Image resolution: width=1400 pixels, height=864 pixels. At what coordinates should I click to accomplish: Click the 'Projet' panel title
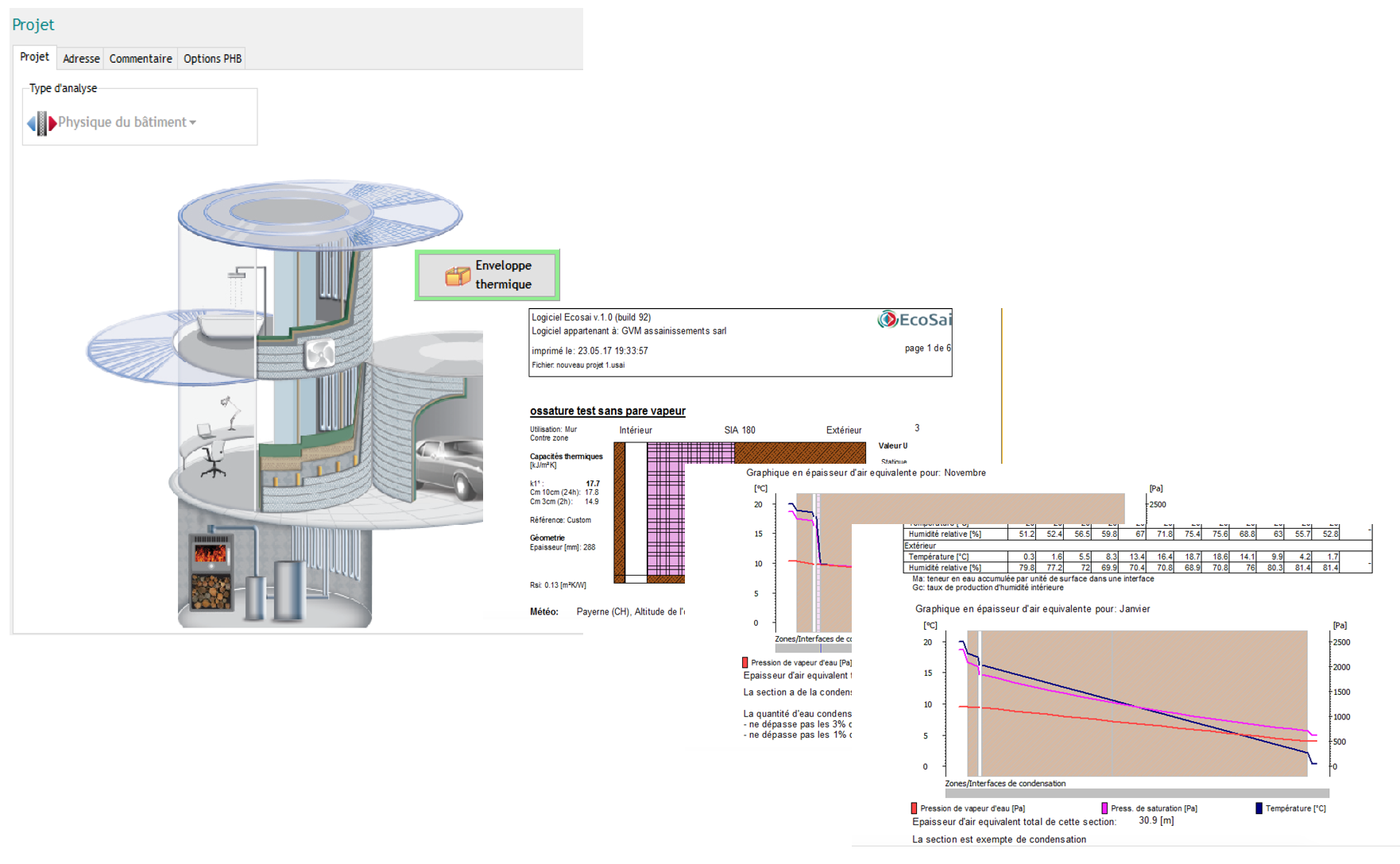[x=33, y=25]
